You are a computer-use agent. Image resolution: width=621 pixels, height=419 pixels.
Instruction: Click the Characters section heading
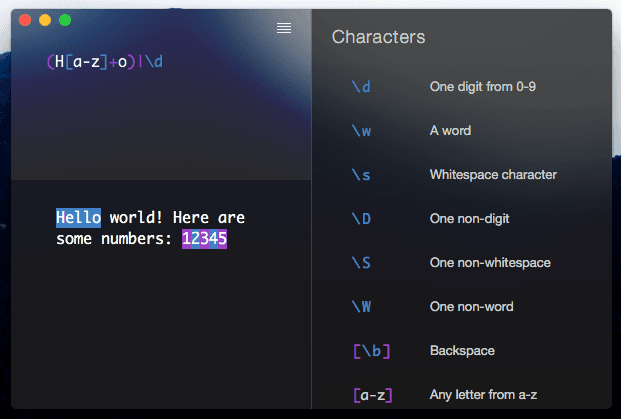[378, 37]
